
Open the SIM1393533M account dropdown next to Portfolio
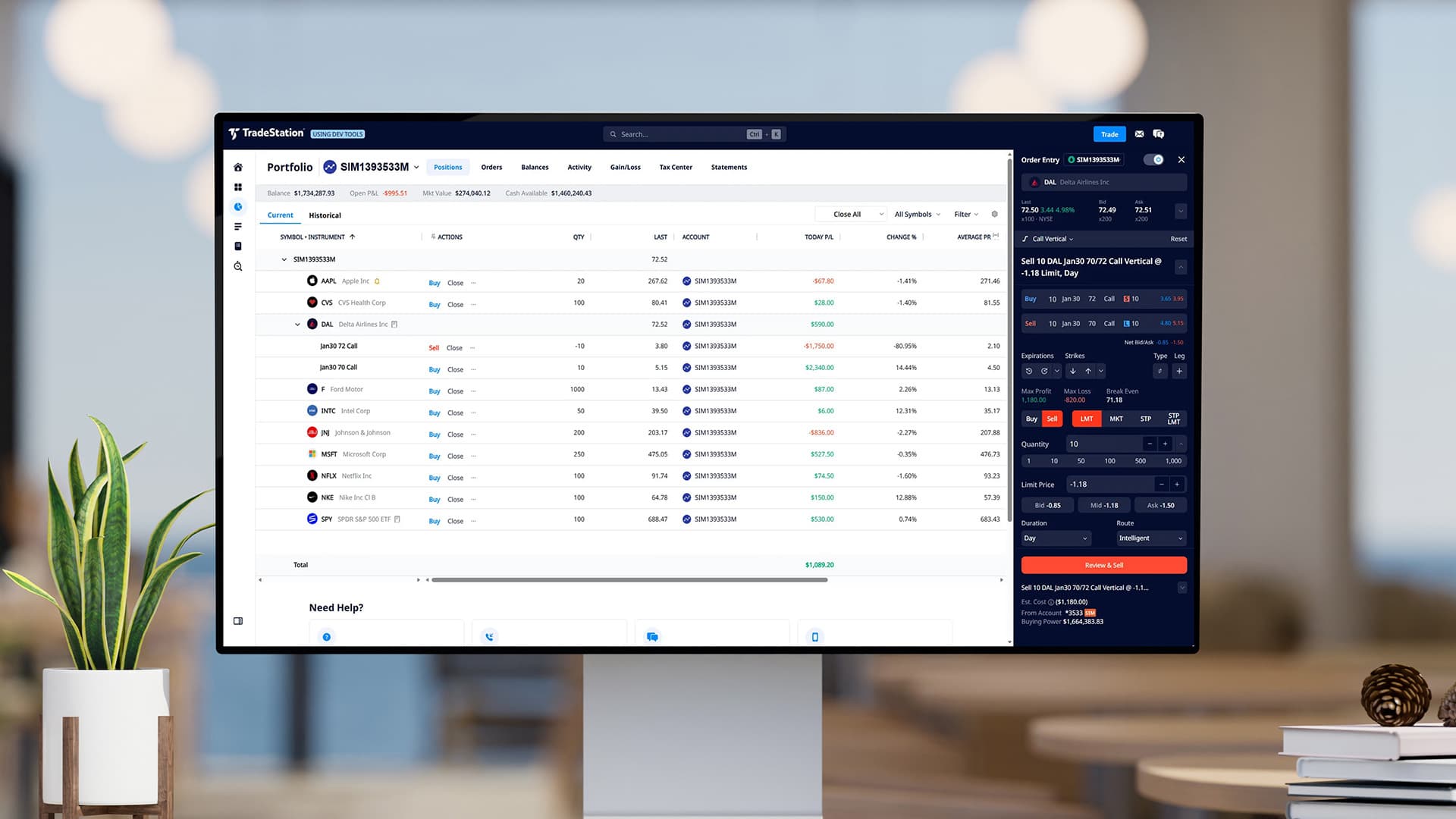coord(372,168)
